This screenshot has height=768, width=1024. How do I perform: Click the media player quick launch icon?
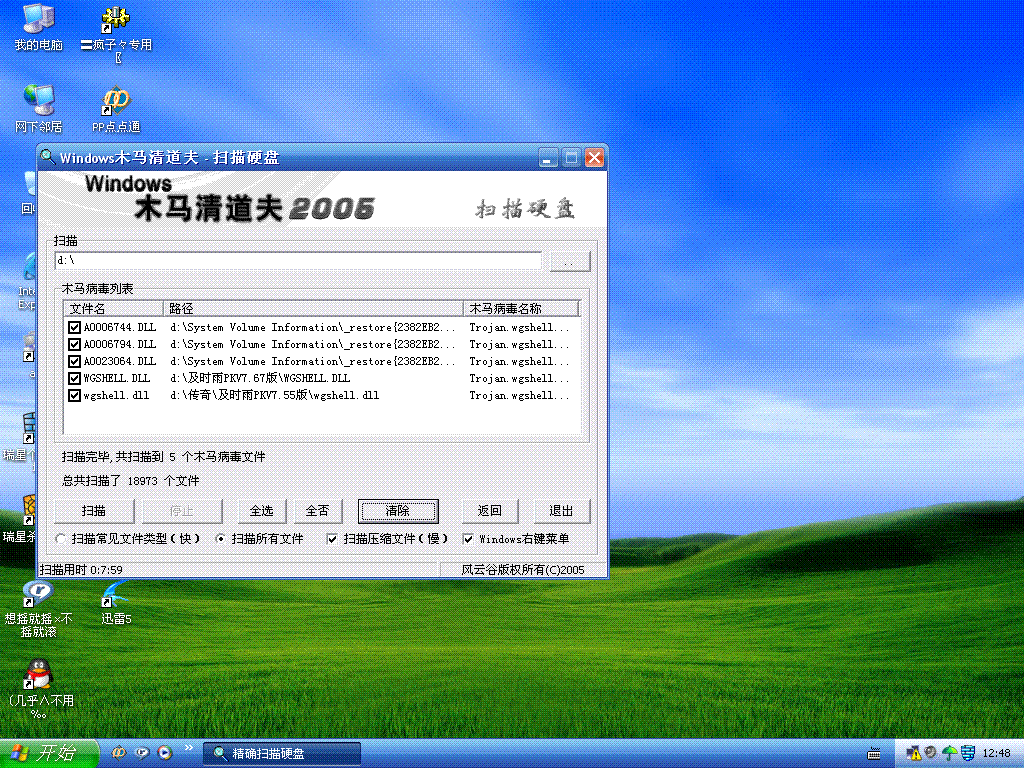point(165,753)
